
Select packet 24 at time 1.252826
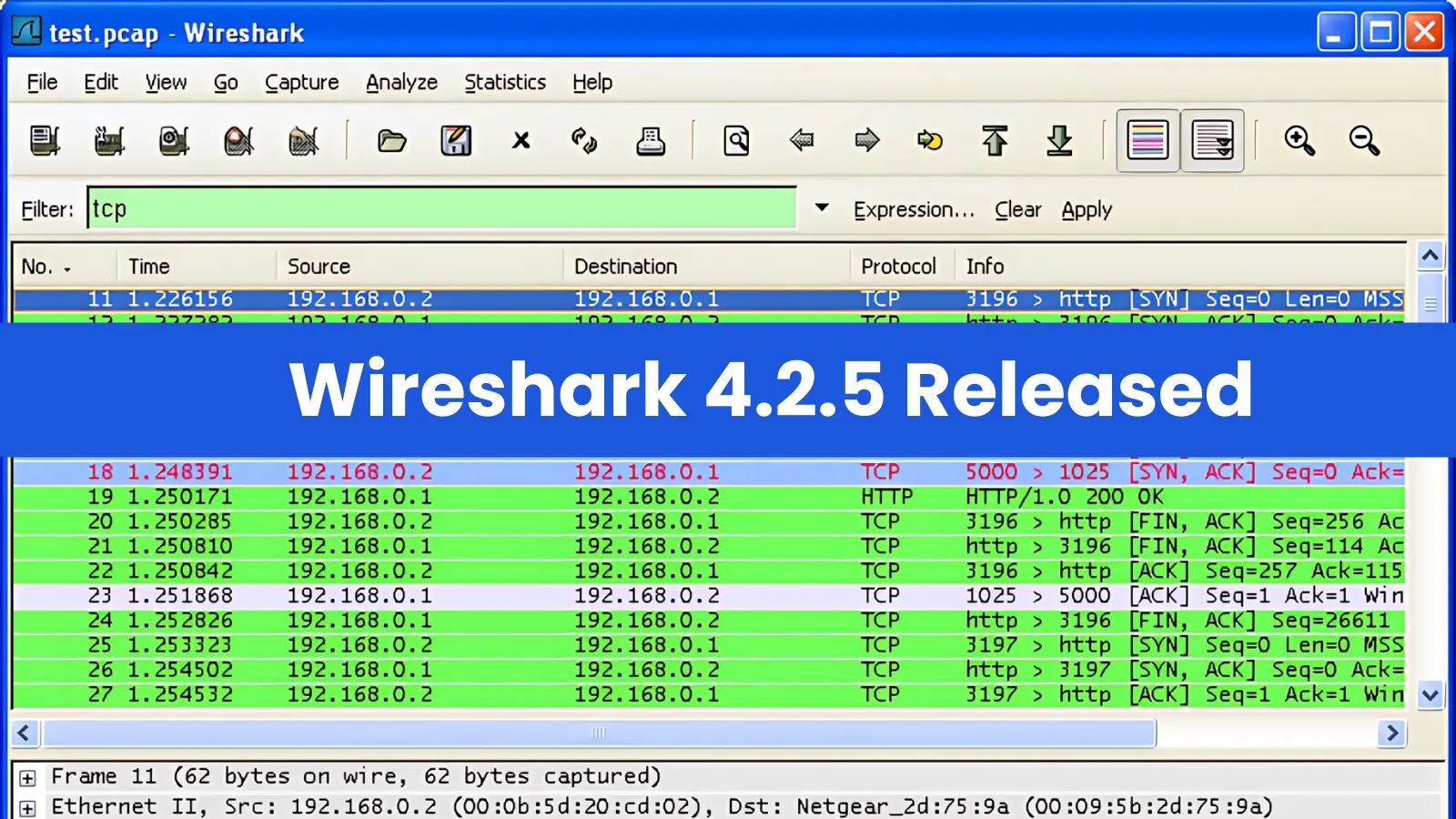710,621
